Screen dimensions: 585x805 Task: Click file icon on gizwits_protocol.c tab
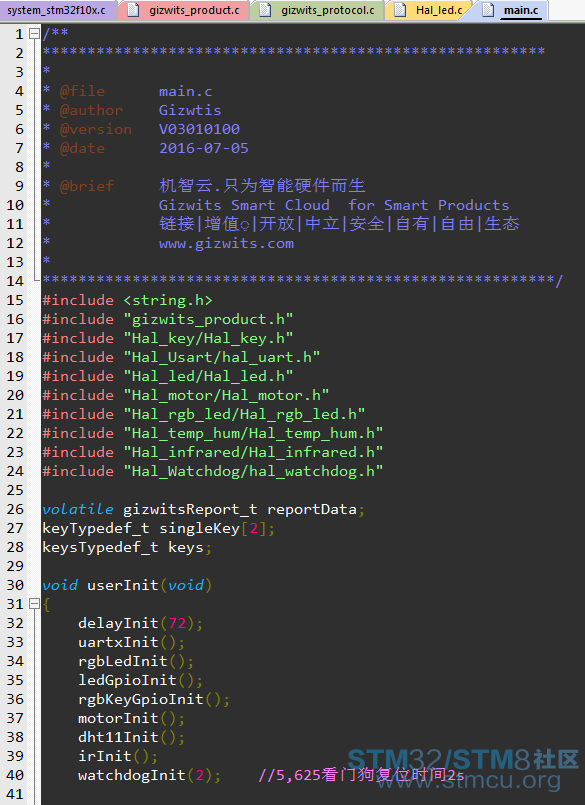[265, 10]
